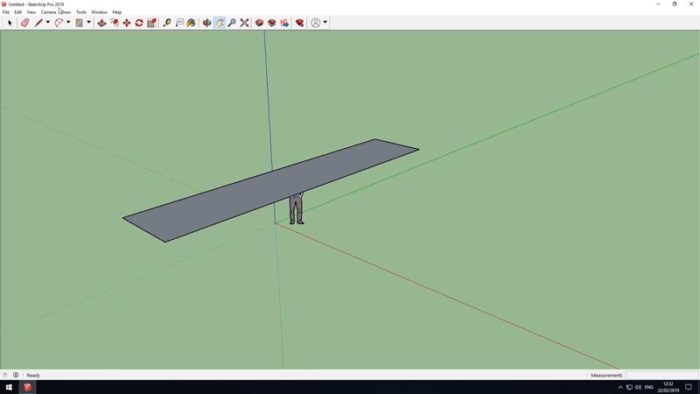Click the Ready status text
Image resolution: width=700 pixels, height=394 pixels.
tap(33, 375)
